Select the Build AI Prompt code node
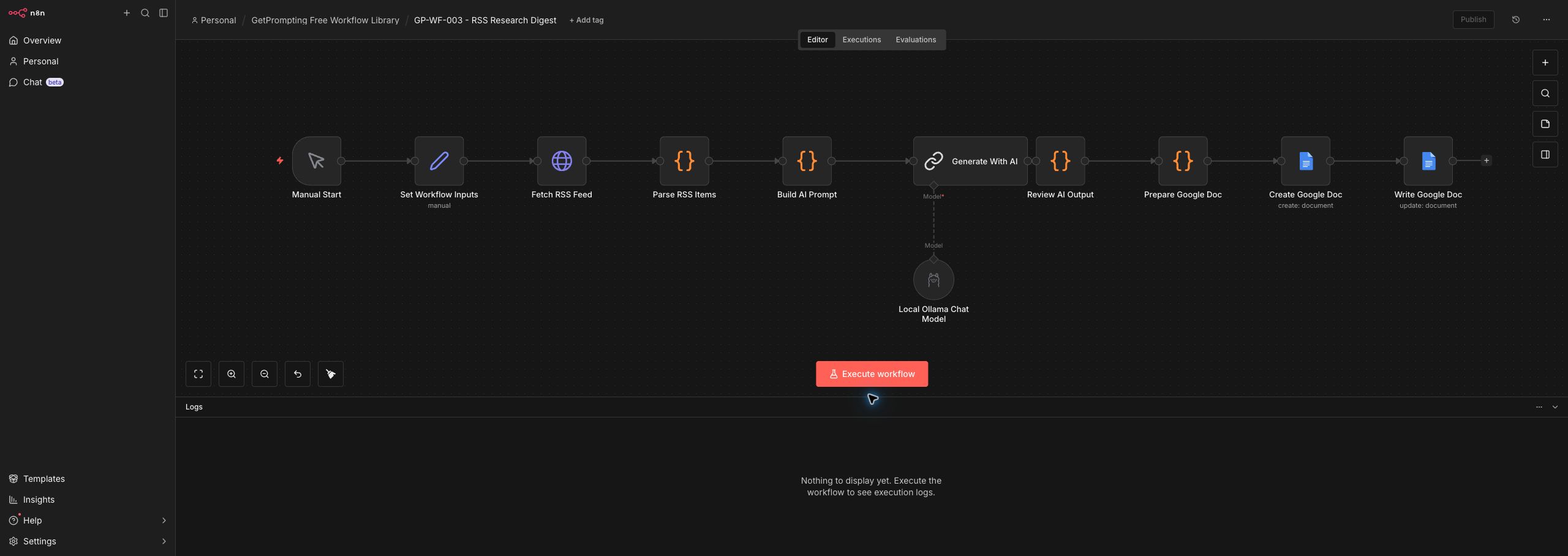 807,161
